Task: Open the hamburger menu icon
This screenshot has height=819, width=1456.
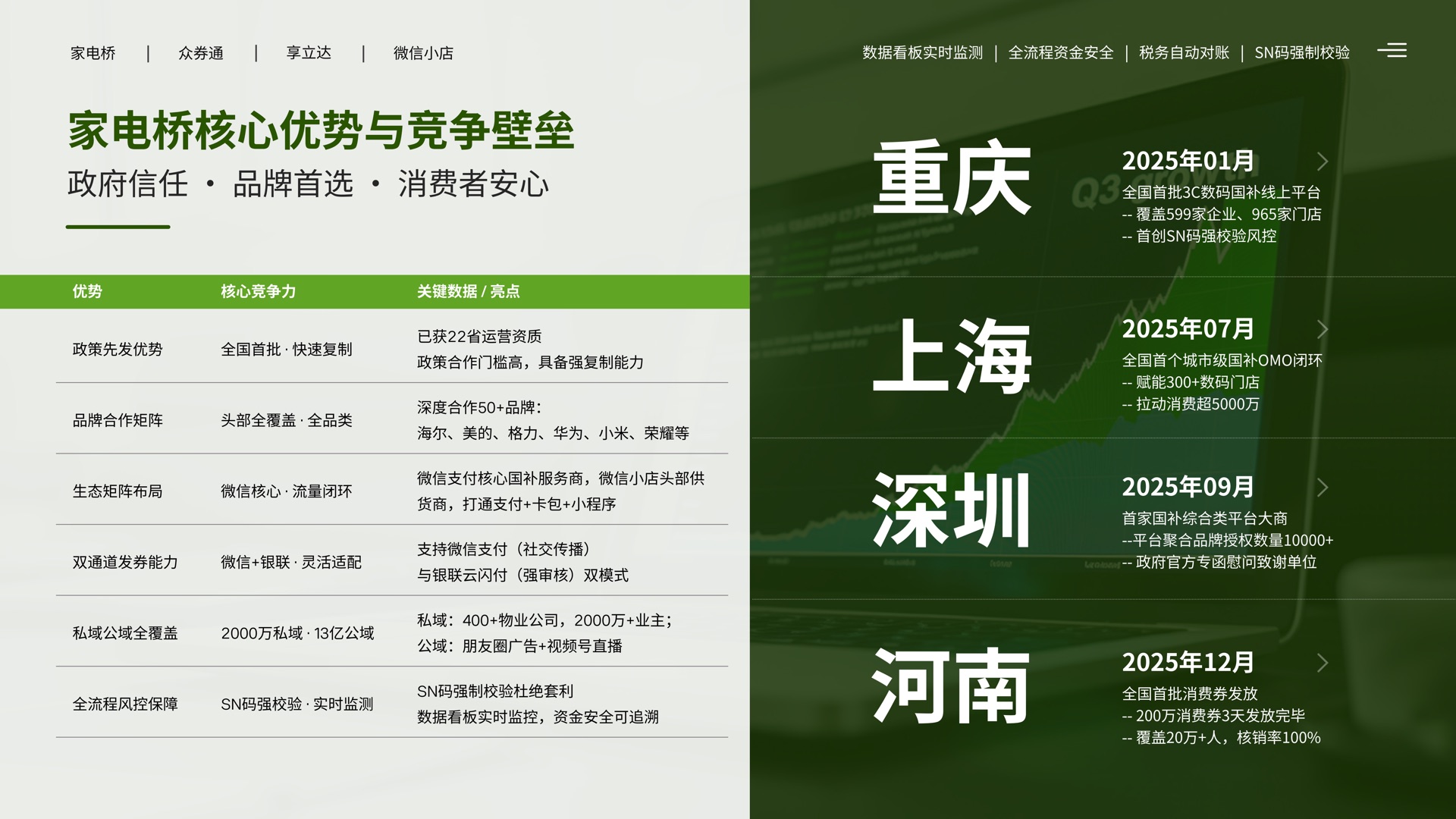Action: coord(1392,50)
